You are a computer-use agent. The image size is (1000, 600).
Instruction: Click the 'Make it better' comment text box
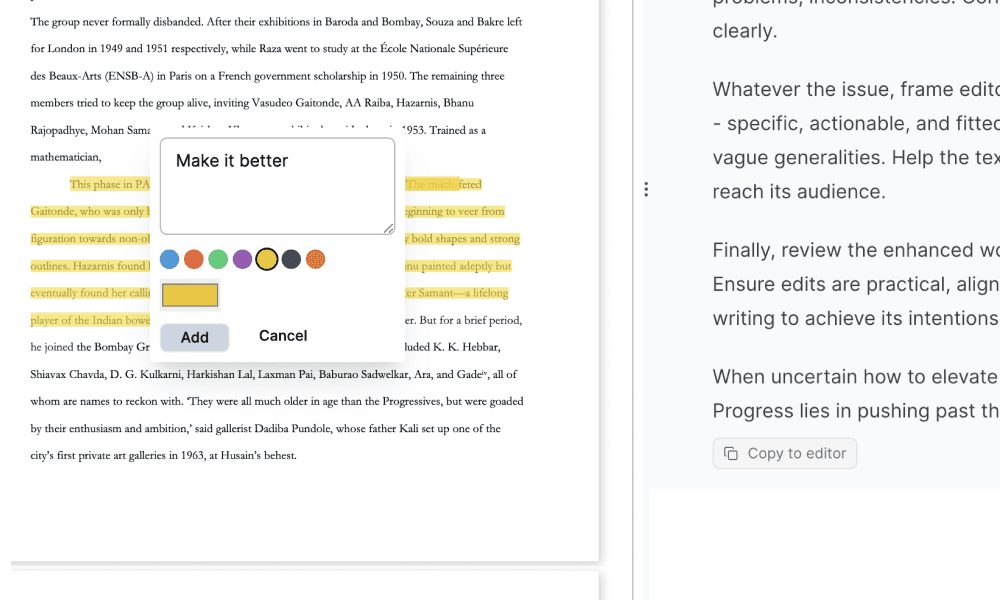coord(277,185)
